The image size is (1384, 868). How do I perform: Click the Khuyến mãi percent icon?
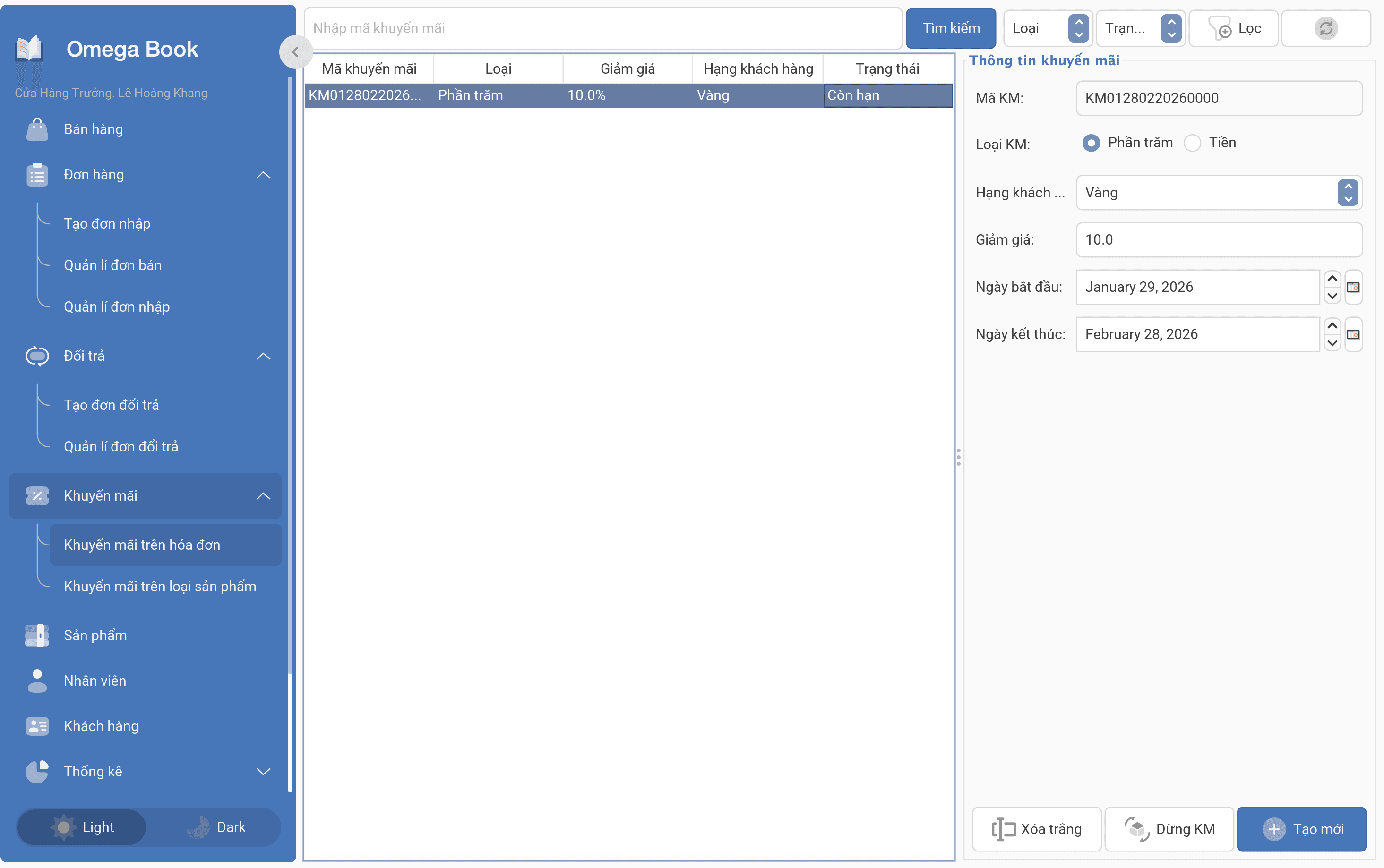click(x=37, y=495)
